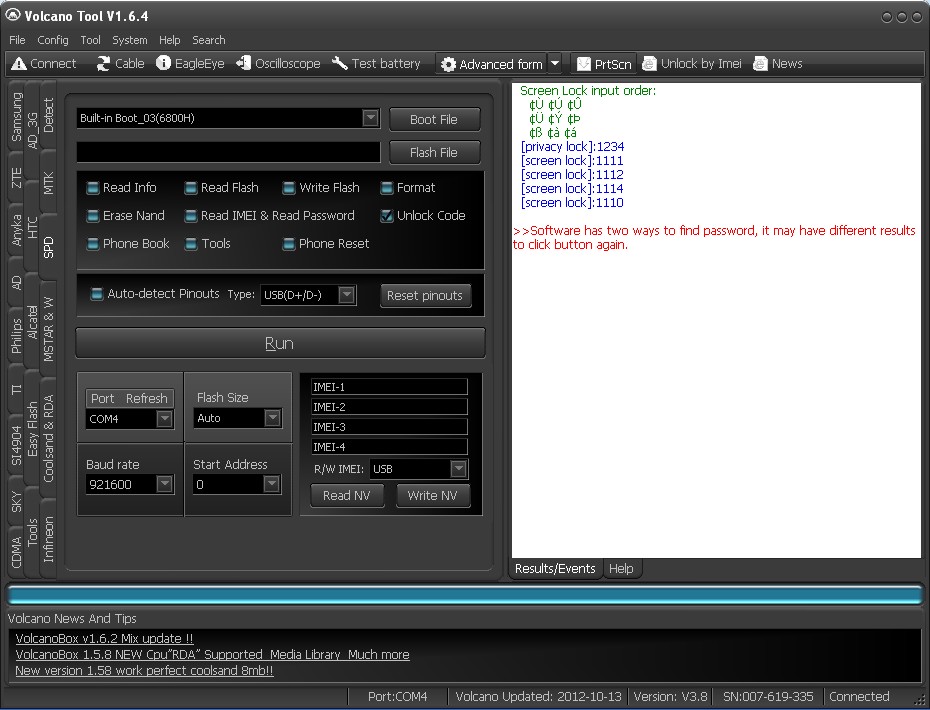Switch to the Results/Events tab

pyautogui.click(x=555, y=569)
